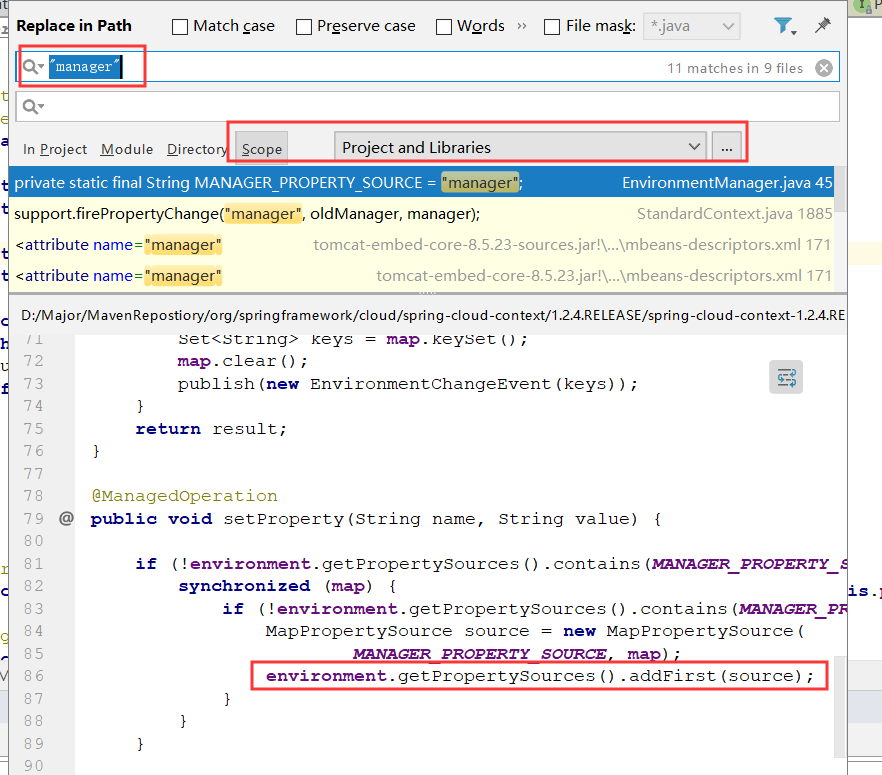
Task: Select tomcat-embed-core-8.5.23.jar mbeans-descriptors.xml result
Action: (x=421, y=276)
